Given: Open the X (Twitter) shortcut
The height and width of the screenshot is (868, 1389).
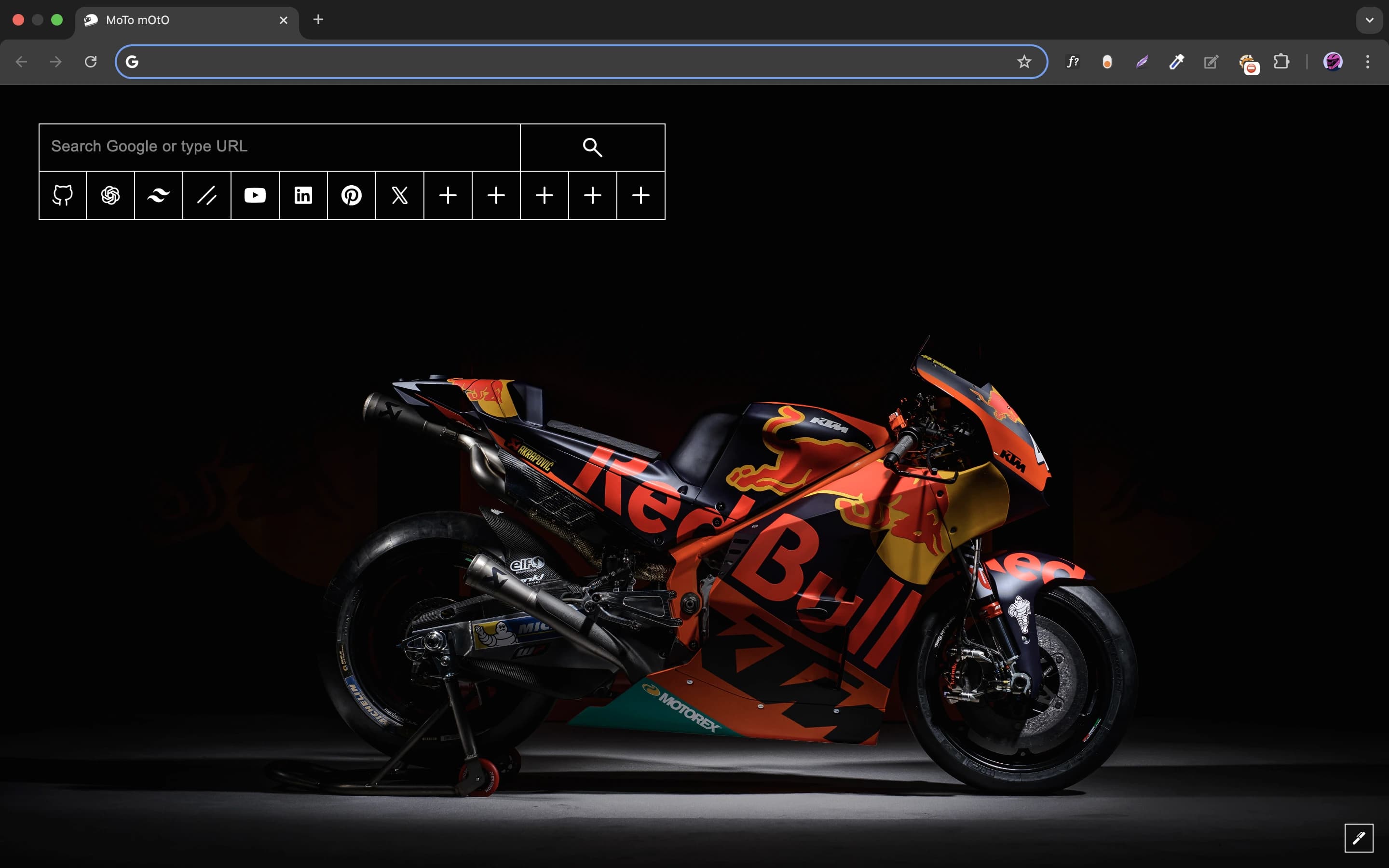Looking at the screenshot, I should click(399, 195).
